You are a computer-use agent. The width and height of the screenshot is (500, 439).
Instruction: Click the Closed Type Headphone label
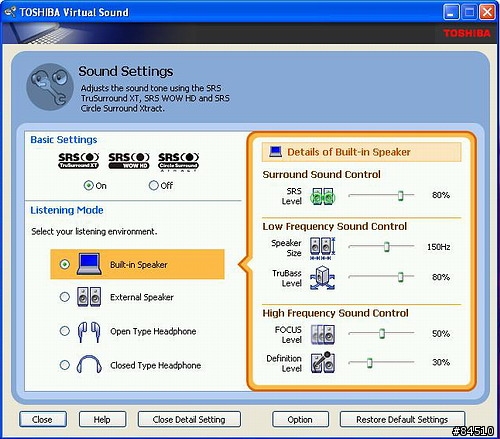155,365
